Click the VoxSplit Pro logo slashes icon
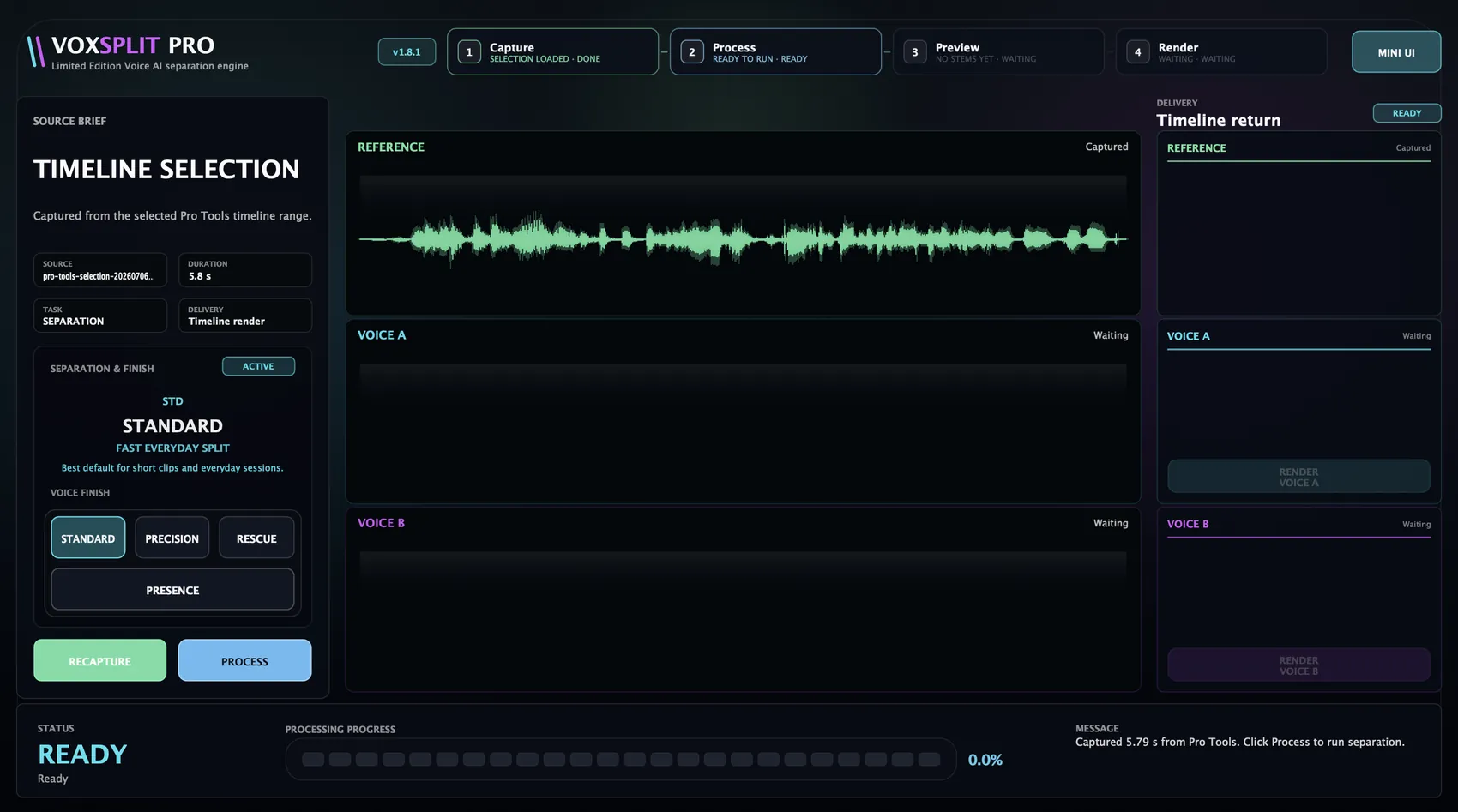Image resolution: width=1458 pixels, height=812 pixels. pos(35,51)
